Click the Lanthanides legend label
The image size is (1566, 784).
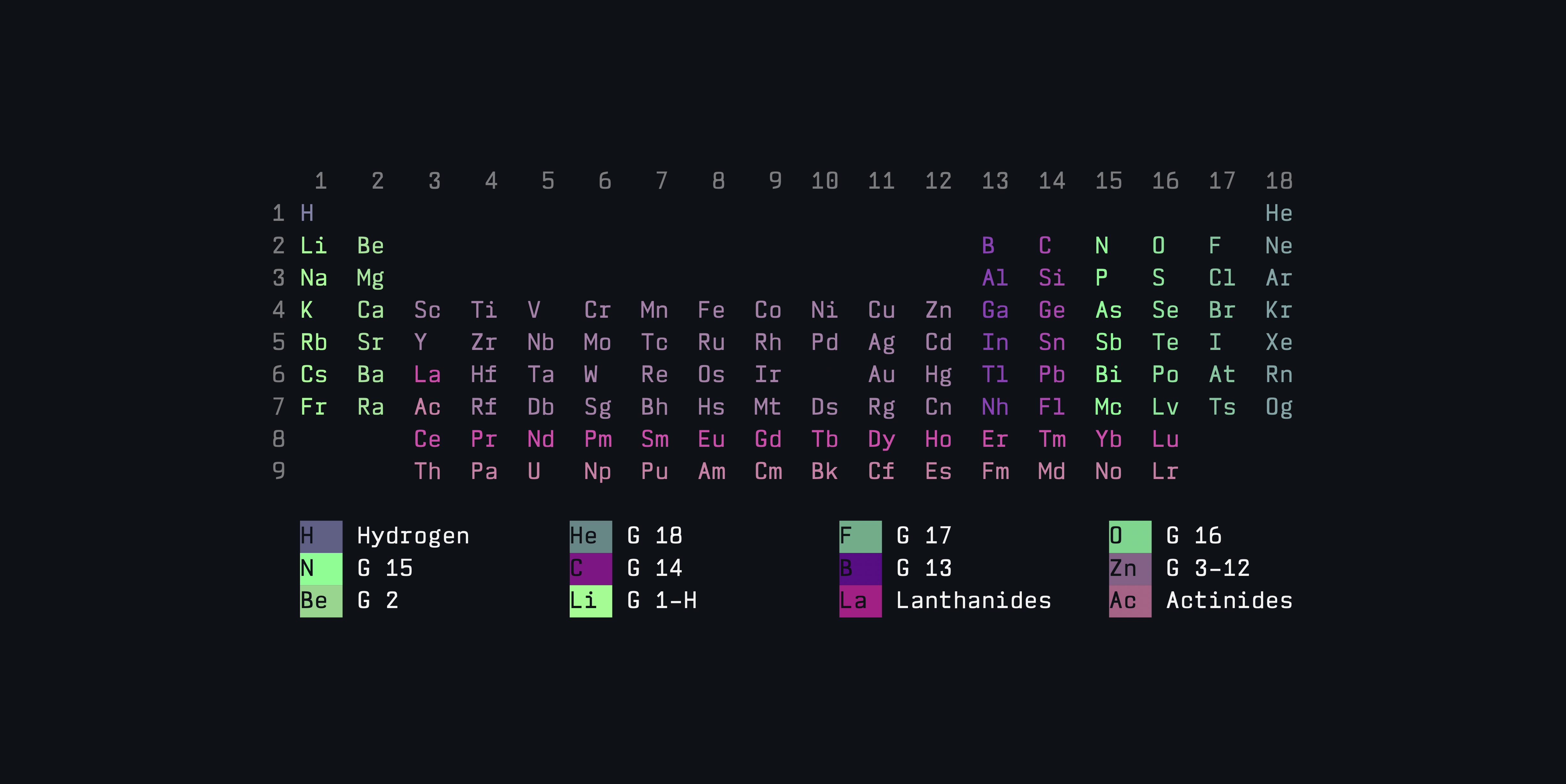point(973,600)
